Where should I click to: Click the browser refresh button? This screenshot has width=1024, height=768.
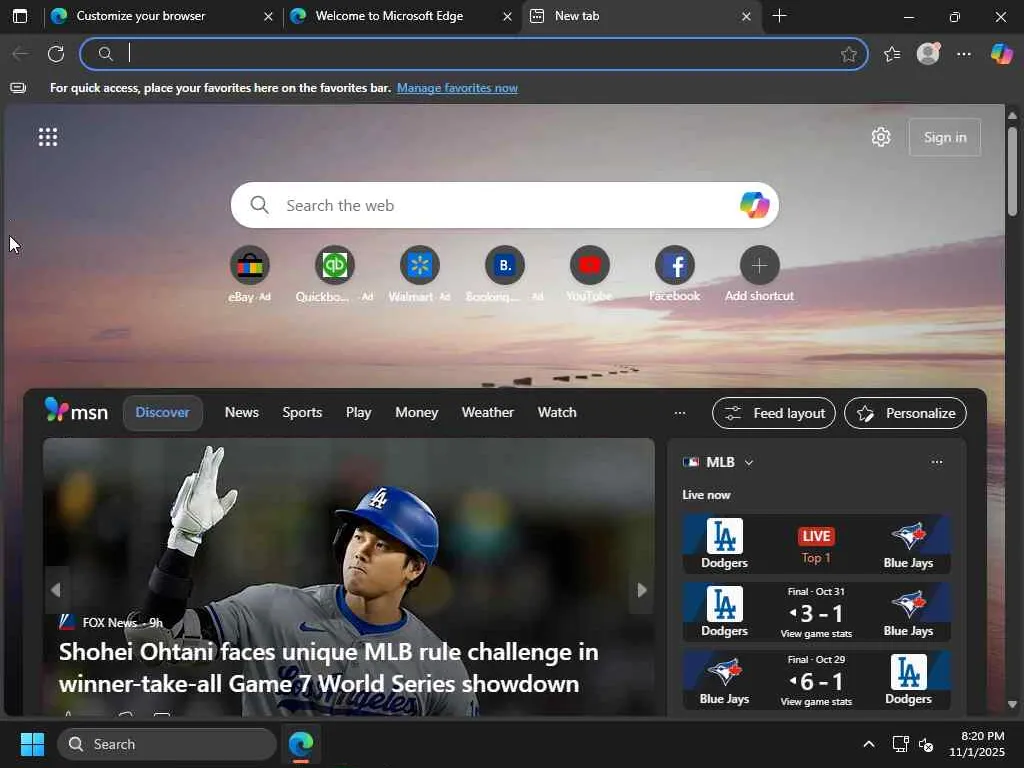[56, 54]
